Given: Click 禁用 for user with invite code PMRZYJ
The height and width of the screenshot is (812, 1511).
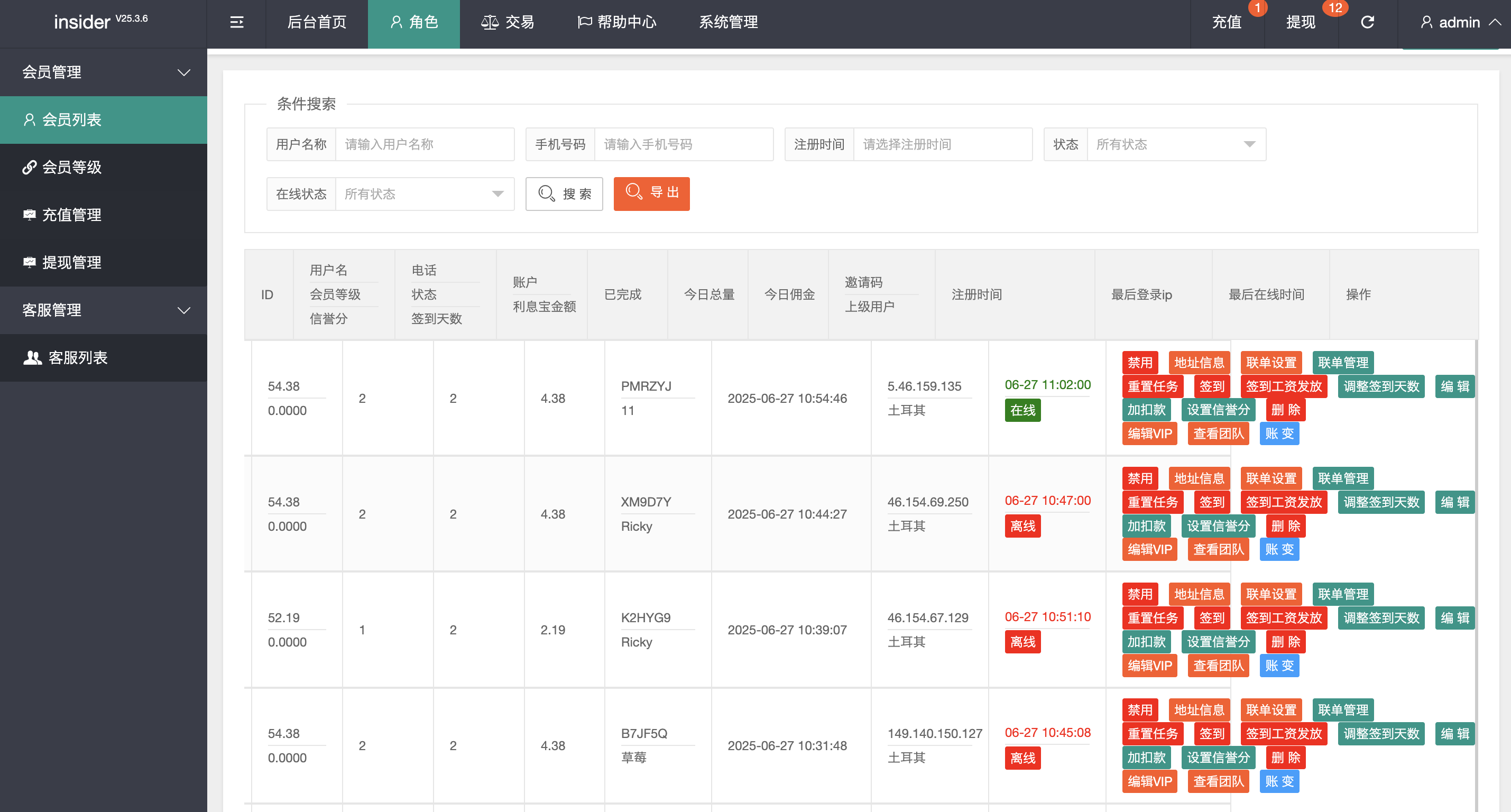Looking at the screenshot, I should pos(1140,363).
